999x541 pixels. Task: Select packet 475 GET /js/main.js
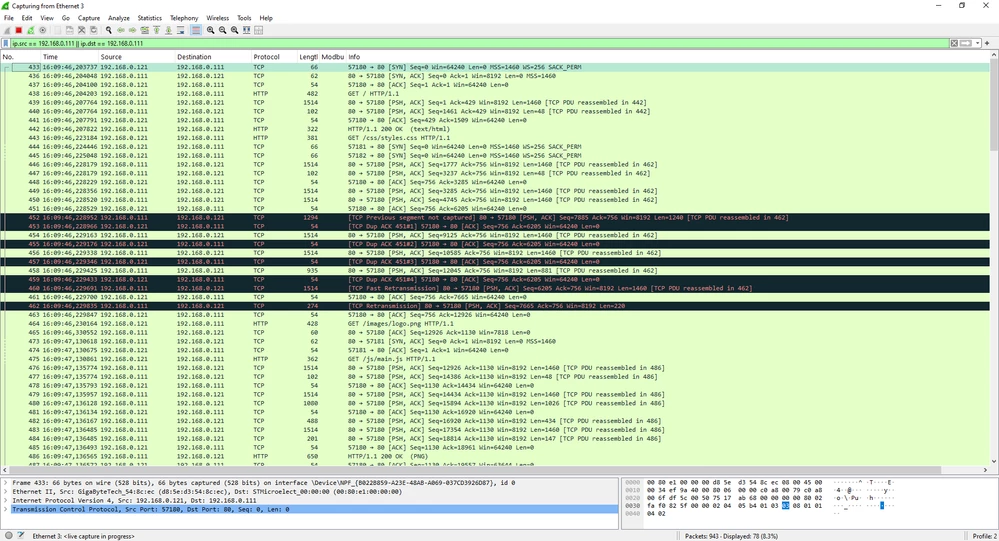coord(495,359)
